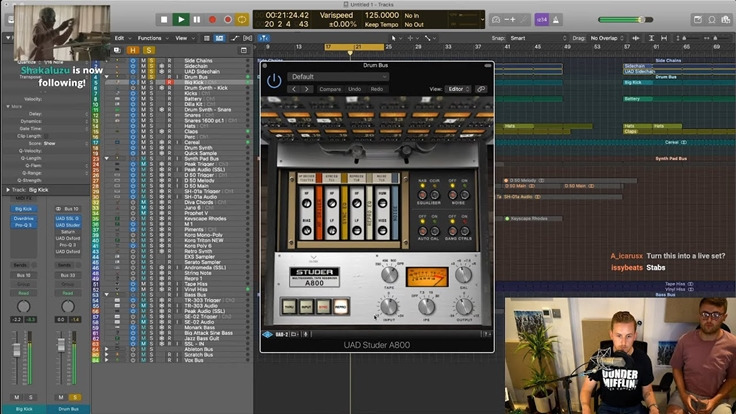The image size is (736, 414).
Task: Toggle the orange Hide H button
Action: 131,50
